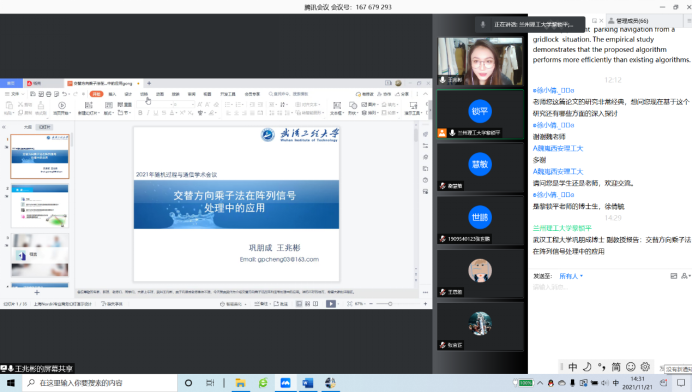Toggle Chinese/English mode in IME toolbar
The height and width of the screenshot is (392, 693).
573,367
